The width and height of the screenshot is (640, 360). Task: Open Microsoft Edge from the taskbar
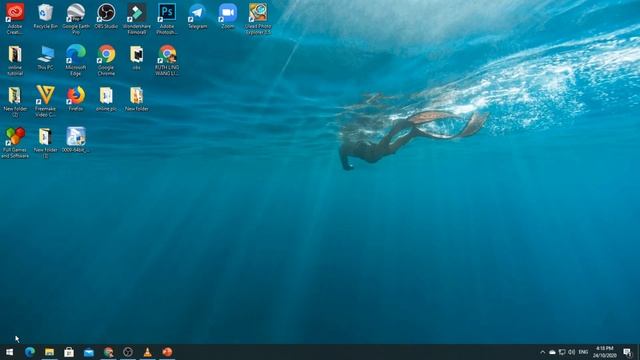(29, 352)
